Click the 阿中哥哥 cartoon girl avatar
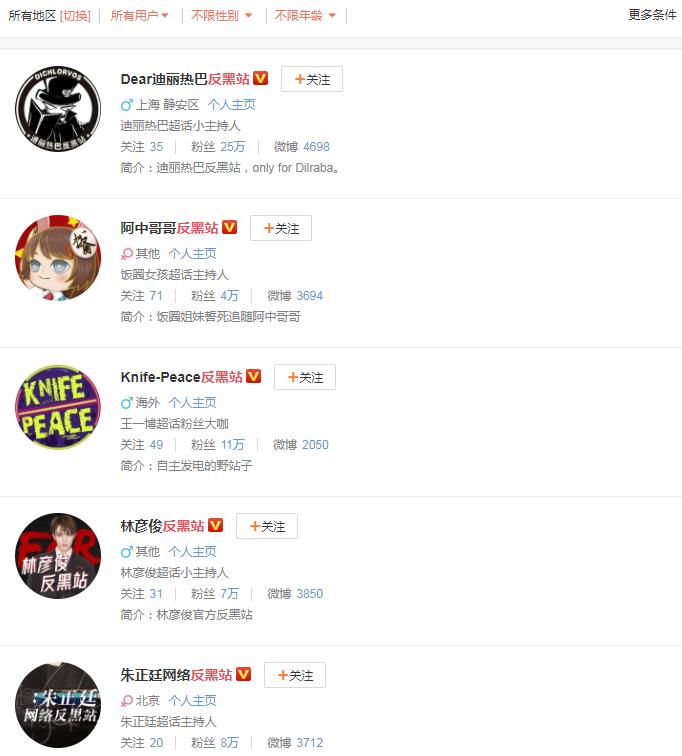682x756 pixels. point(58,258)
